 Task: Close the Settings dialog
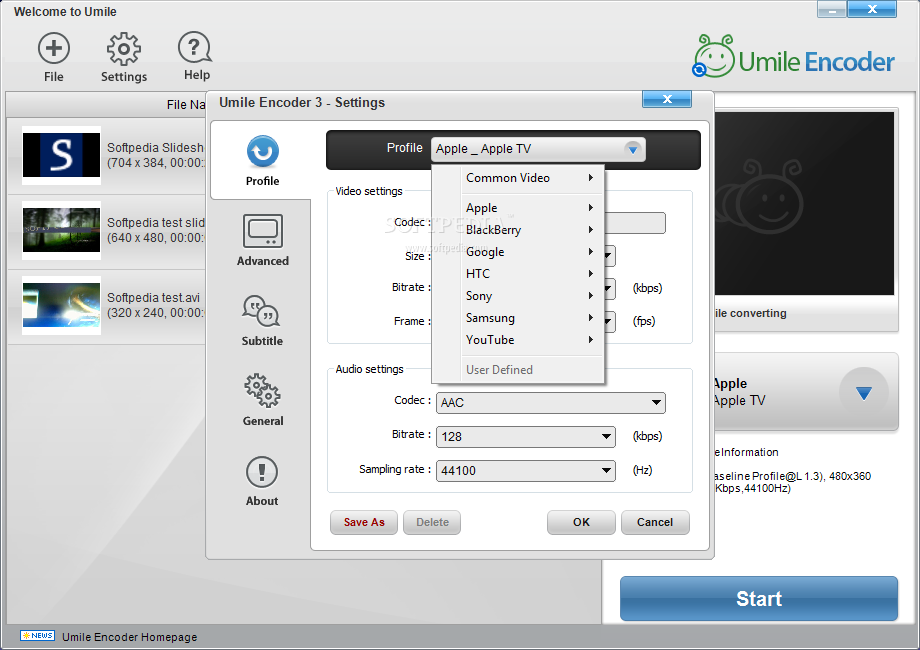click(x=667, y=99)
